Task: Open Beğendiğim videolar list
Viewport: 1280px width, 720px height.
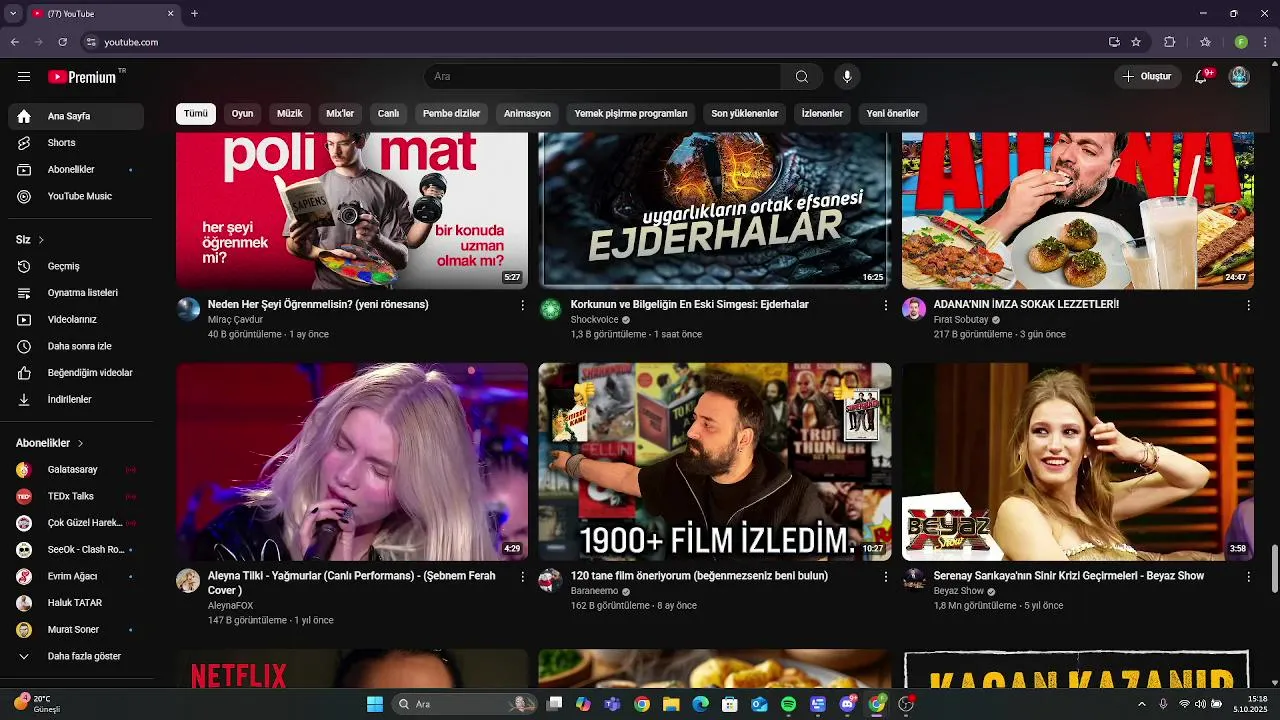Action: coord(76,373)
